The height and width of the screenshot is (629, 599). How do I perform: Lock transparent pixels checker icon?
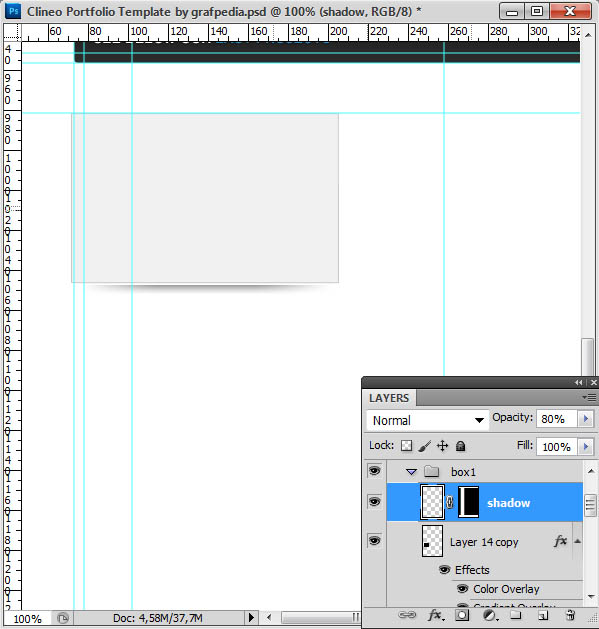(x=406, y=446)
